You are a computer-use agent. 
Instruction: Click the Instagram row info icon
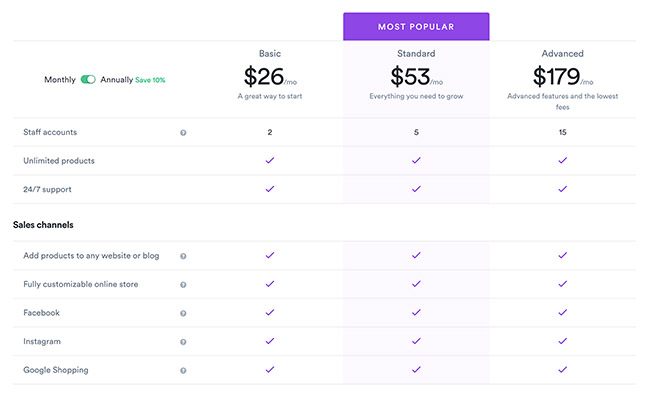(x=183, y=342)
